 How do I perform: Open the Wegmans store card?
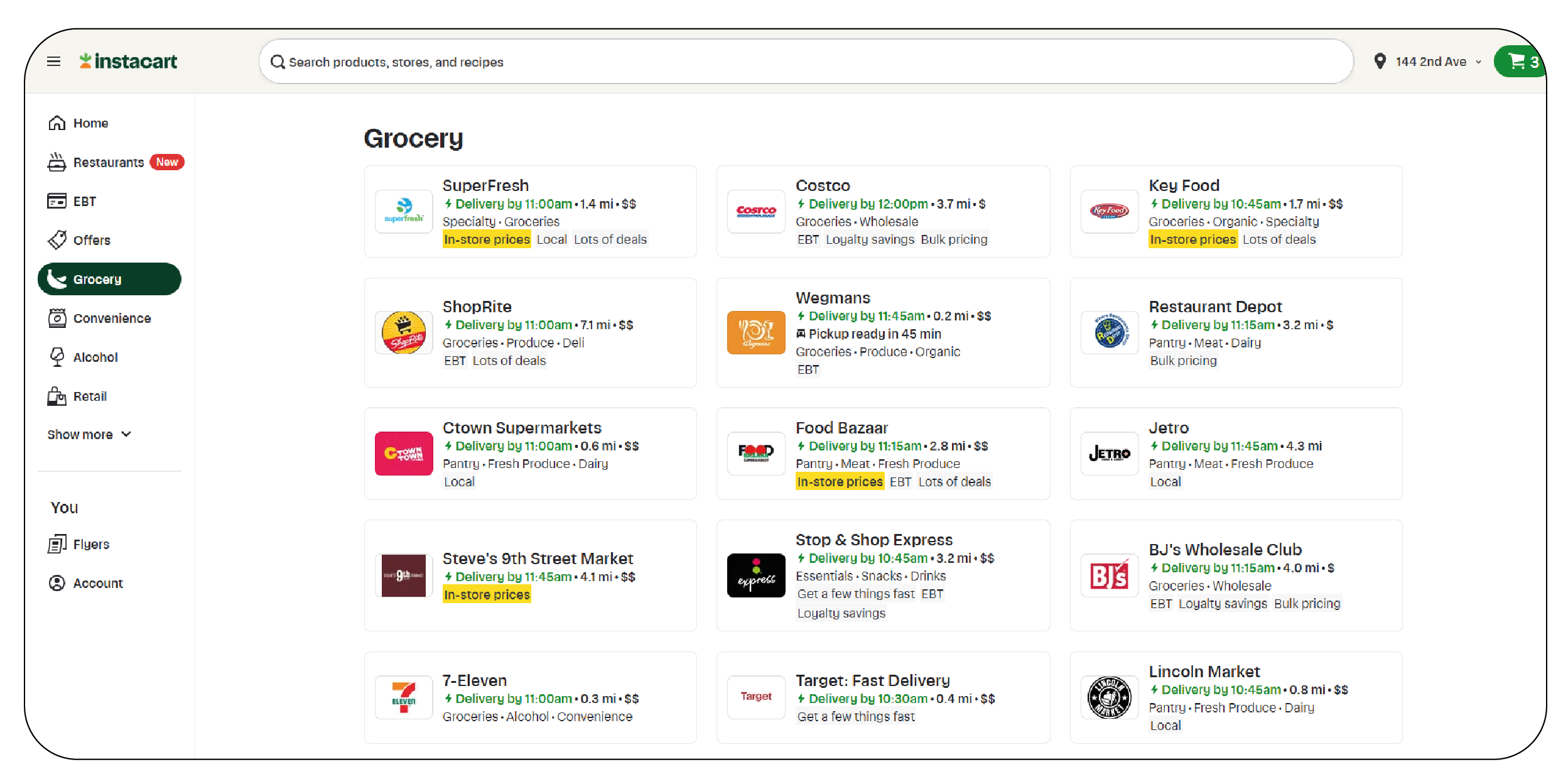click(x=882, y=333)
